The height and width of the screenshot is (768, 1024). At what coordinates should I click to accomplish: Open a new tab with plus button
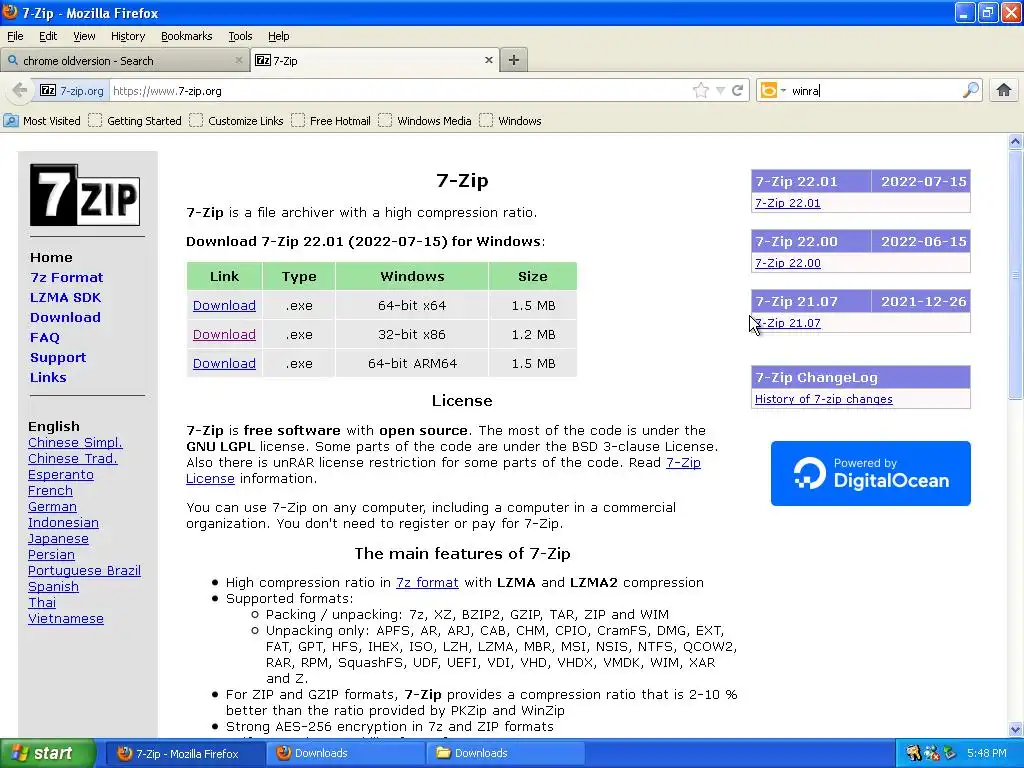click(x=514, y=60)
